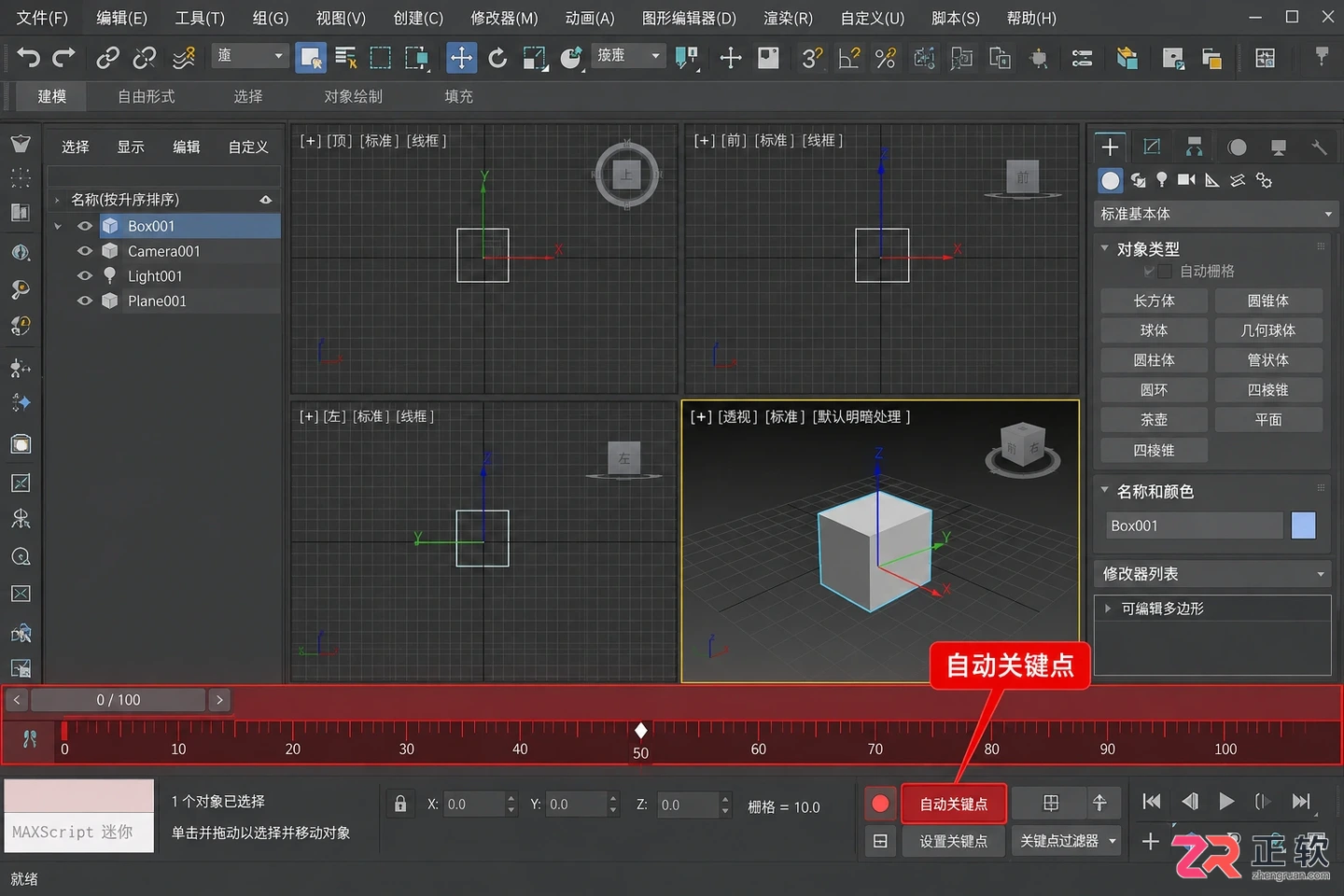Screen dimensions: 1344x896
Task: Jump to the end frame of animation
Action: [1301, 801]
